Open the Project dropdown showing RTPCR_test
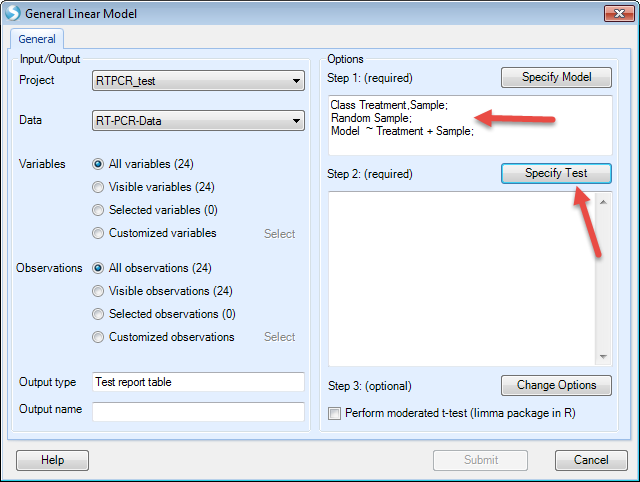Screen dimensions: 640x482 198,81
